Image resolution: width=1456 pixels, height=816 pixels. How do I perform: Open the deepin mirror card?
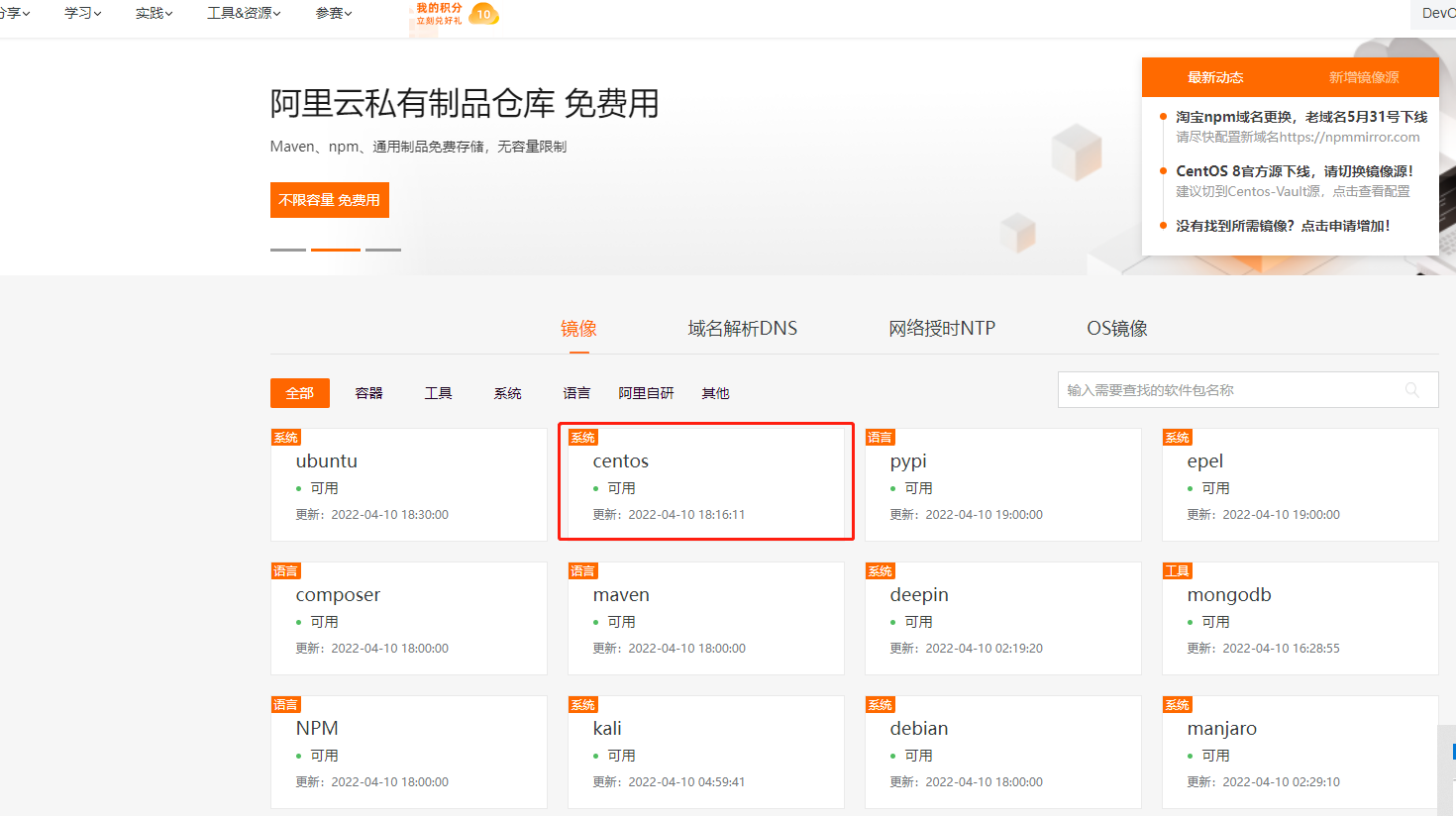point(1003,618)
